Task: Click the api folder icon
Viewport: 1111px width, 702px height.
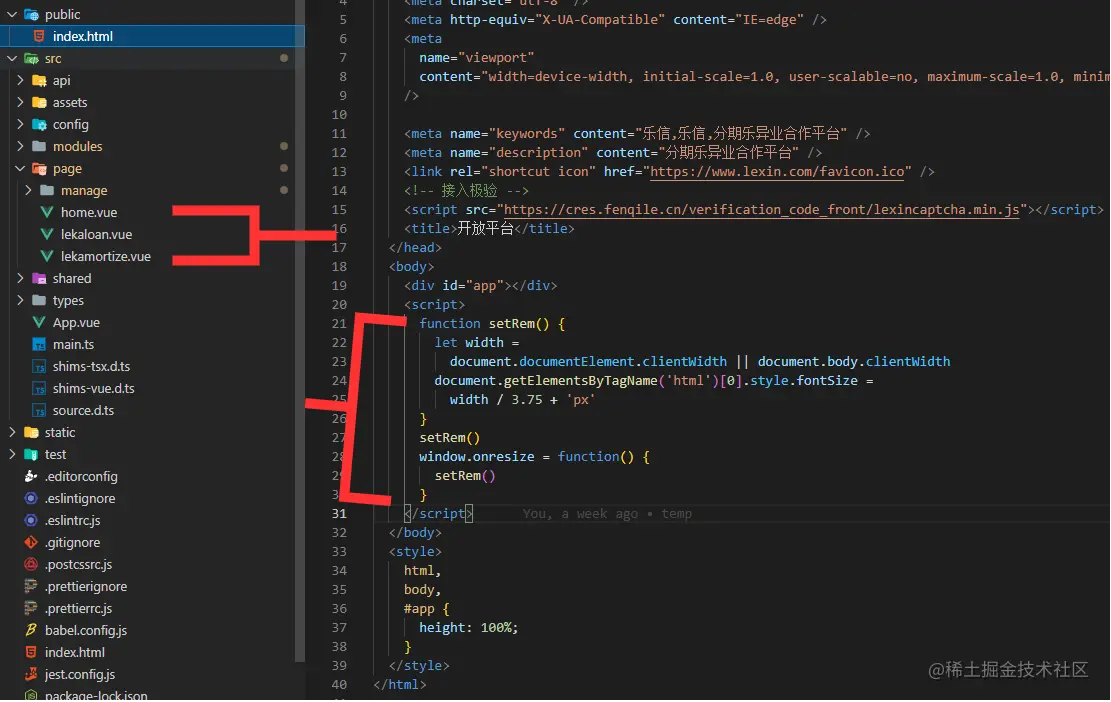Action: [40, 80]
